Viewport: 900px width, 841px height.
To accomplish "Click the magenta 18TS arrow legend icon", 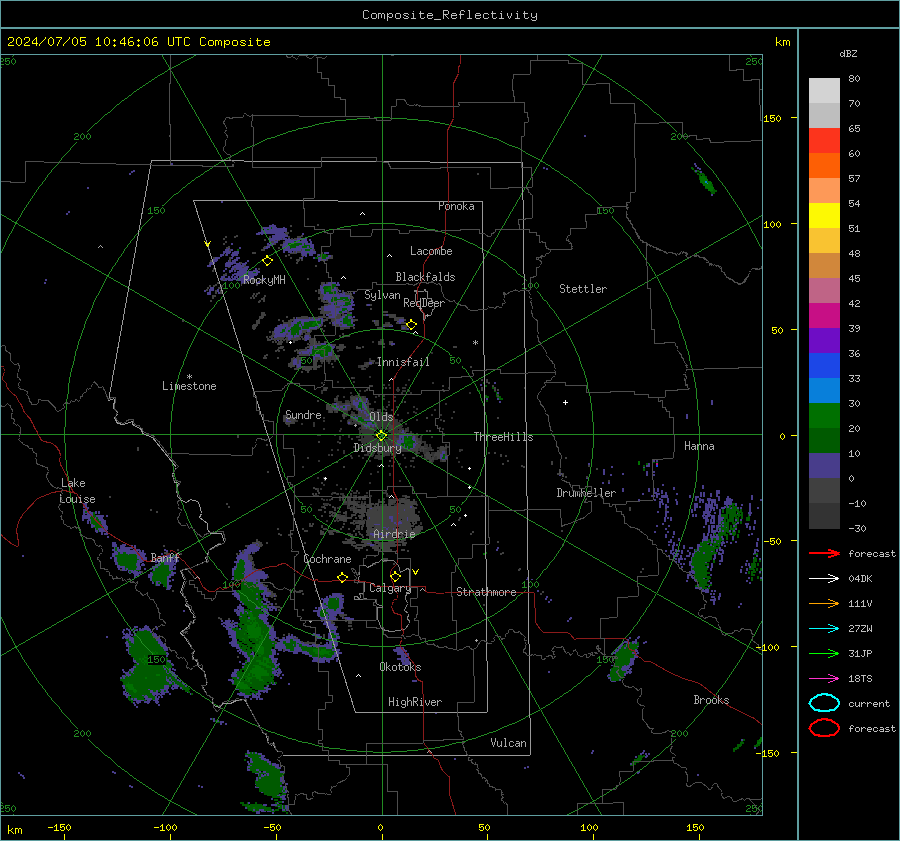I will click(824, 678).
